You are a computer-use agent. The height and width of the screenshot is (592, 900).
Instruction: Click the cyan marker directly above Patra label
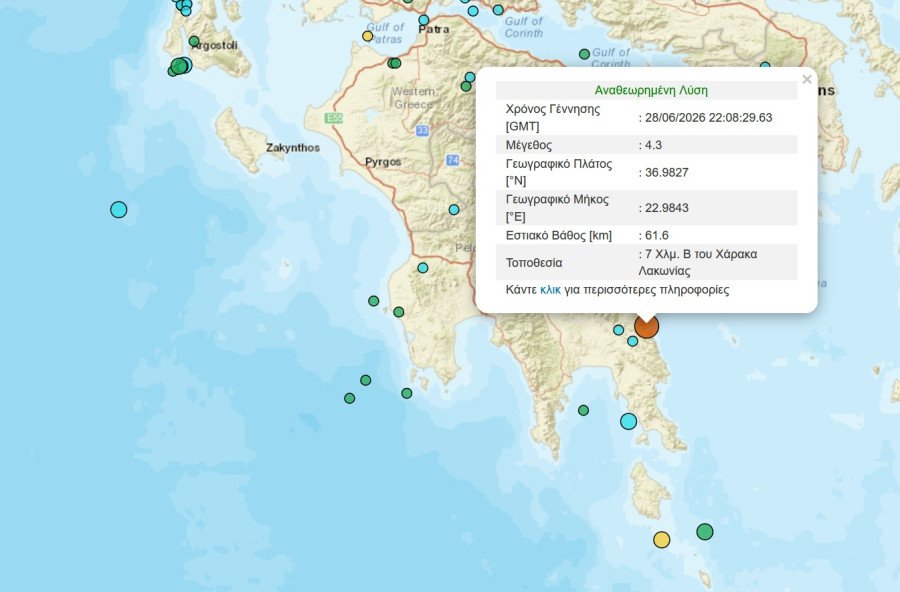click(x=424, y=20)
